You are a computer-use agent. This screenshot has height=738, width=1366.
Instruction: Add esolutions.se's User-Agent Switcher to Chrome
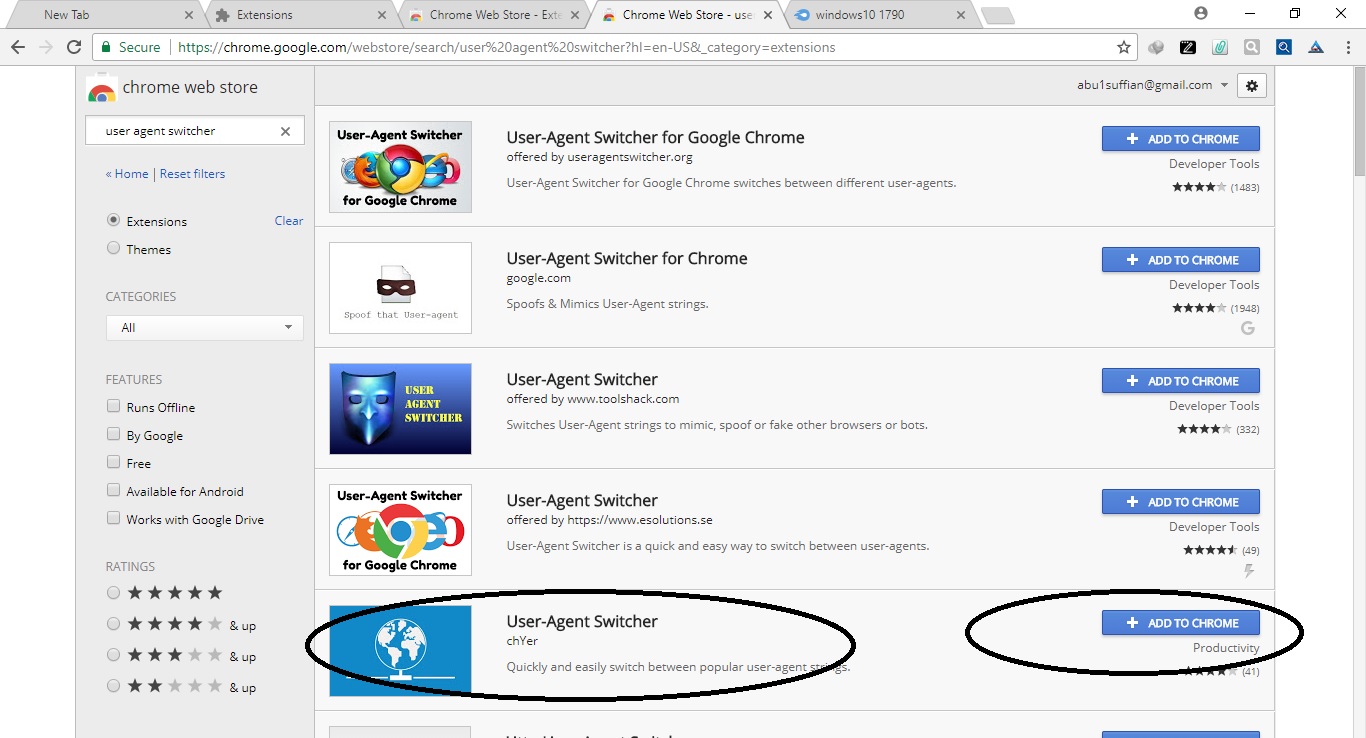pos(1181,502)
